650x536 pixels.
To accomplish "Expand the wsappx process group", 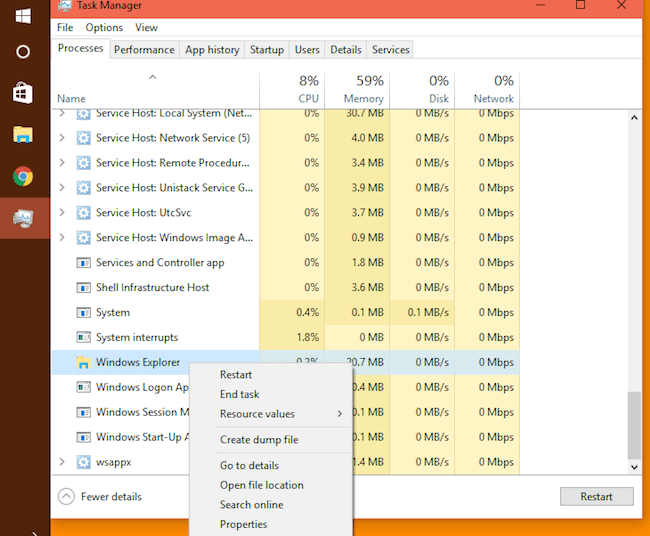I will pos(62,461).
